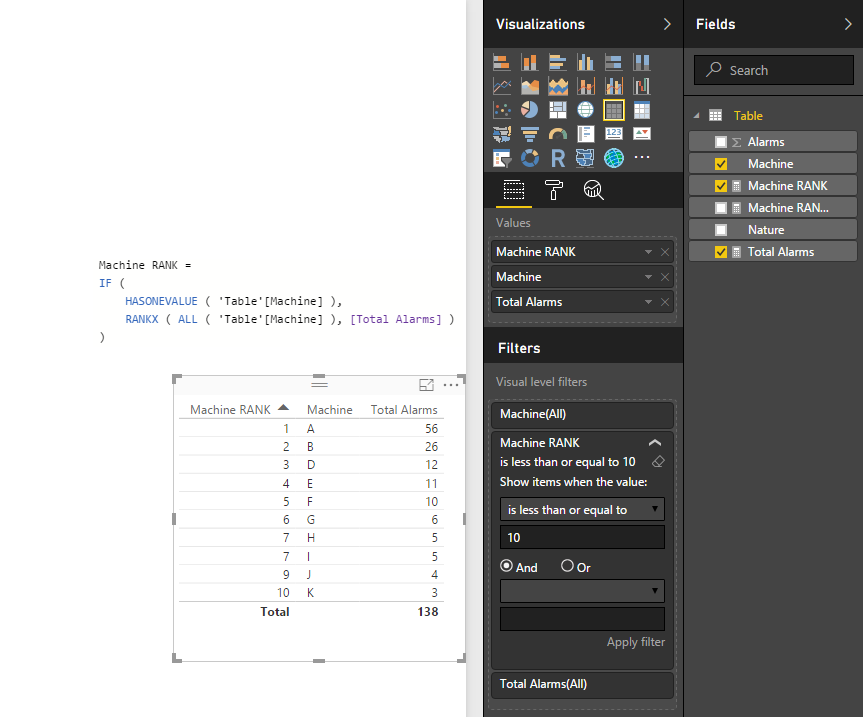Collapse the Visualizations pane
The image size is (863, 717).
(667, 24)
